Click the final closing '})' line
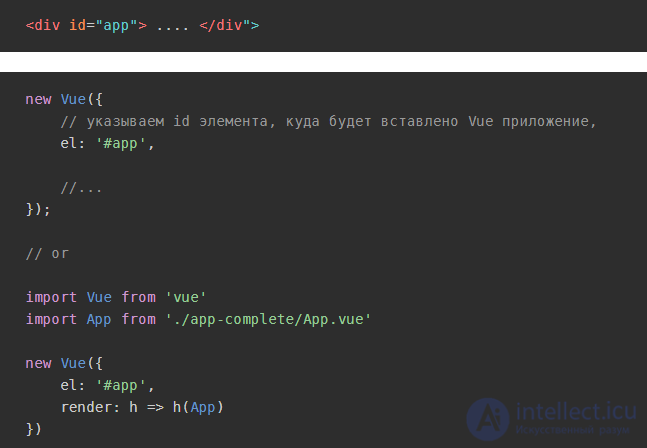647x448 pixels. pos(33,429)
